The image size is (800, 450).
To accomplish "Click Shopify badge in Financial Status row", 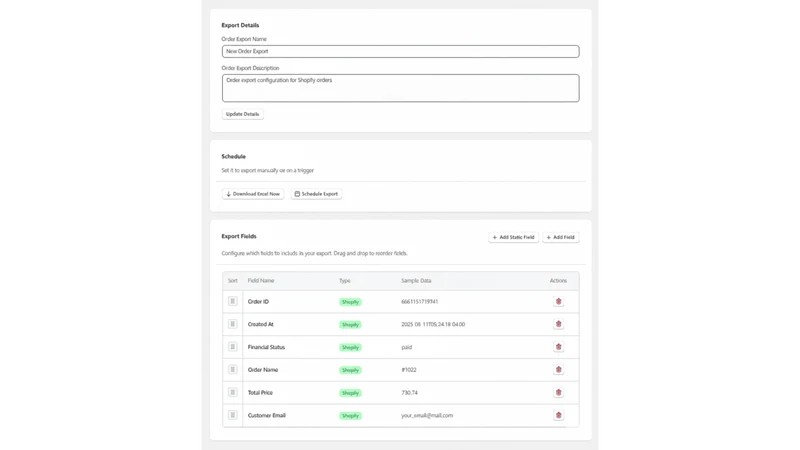I will pyautogui.click(x=351, y=347).
